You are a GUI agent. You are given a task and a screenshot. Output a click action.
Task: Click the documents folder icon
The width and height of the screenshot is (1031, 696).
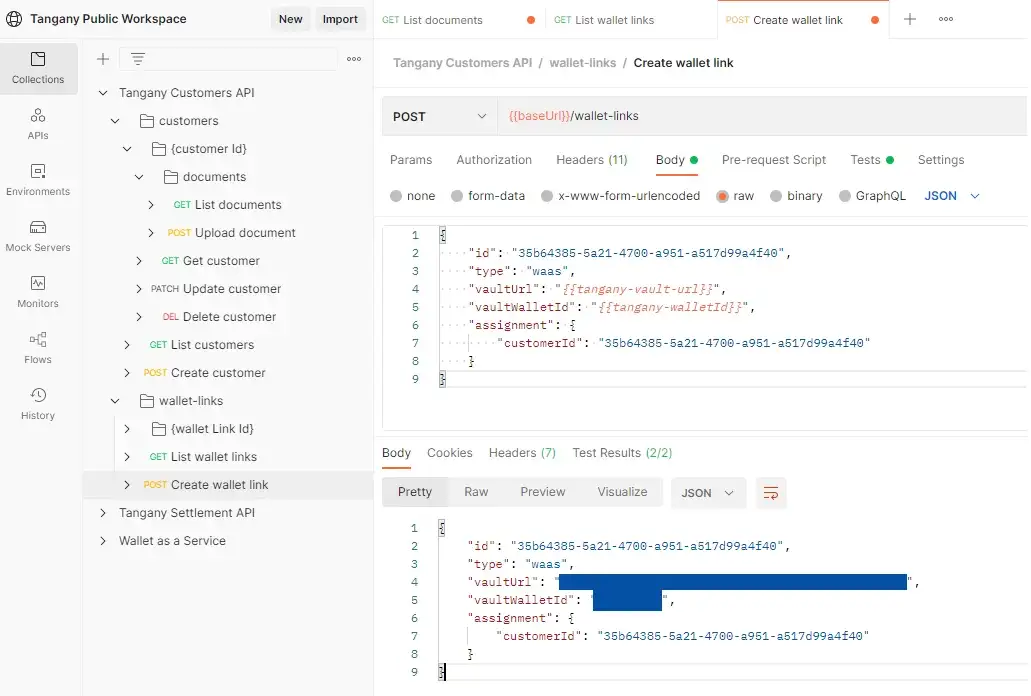171,177
